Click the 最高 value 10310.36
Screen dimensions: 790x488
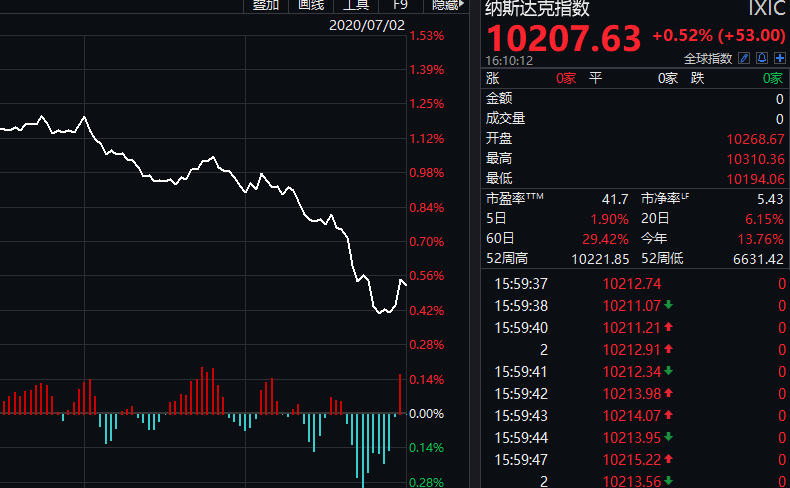point(755,159)
